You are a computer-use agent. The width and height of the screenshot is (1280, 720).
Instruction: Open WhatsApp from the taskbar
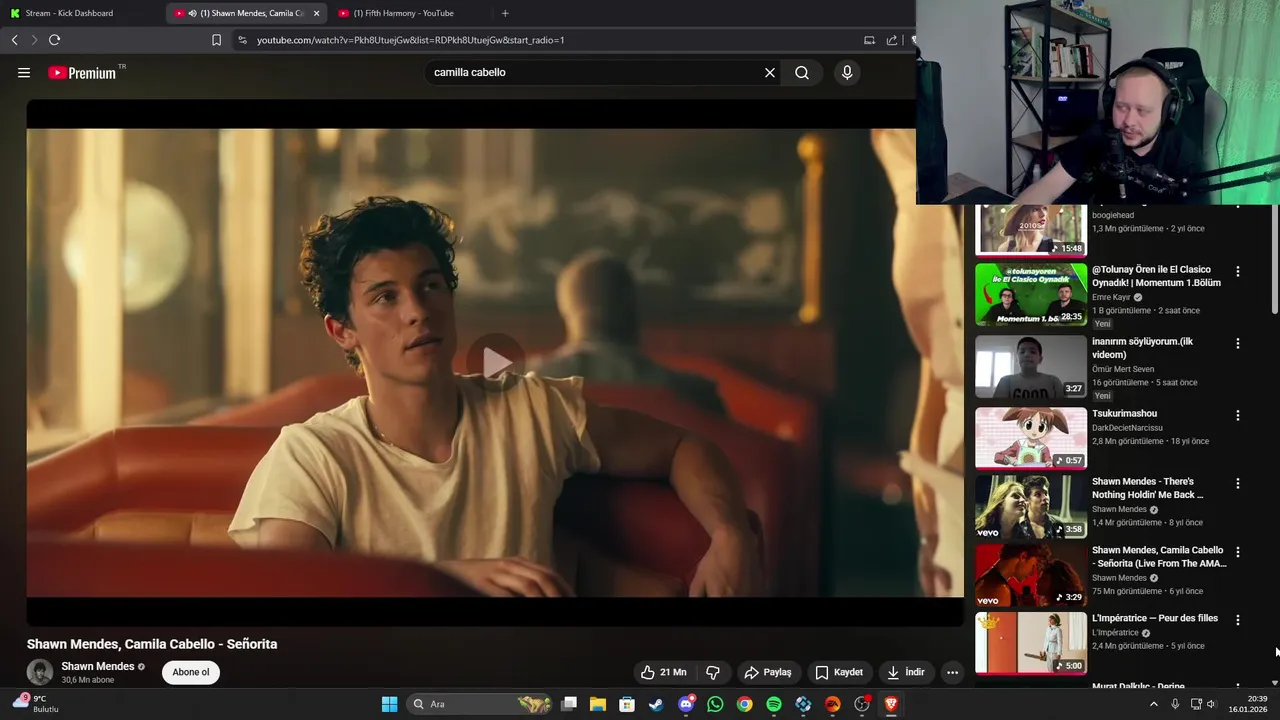715,704
